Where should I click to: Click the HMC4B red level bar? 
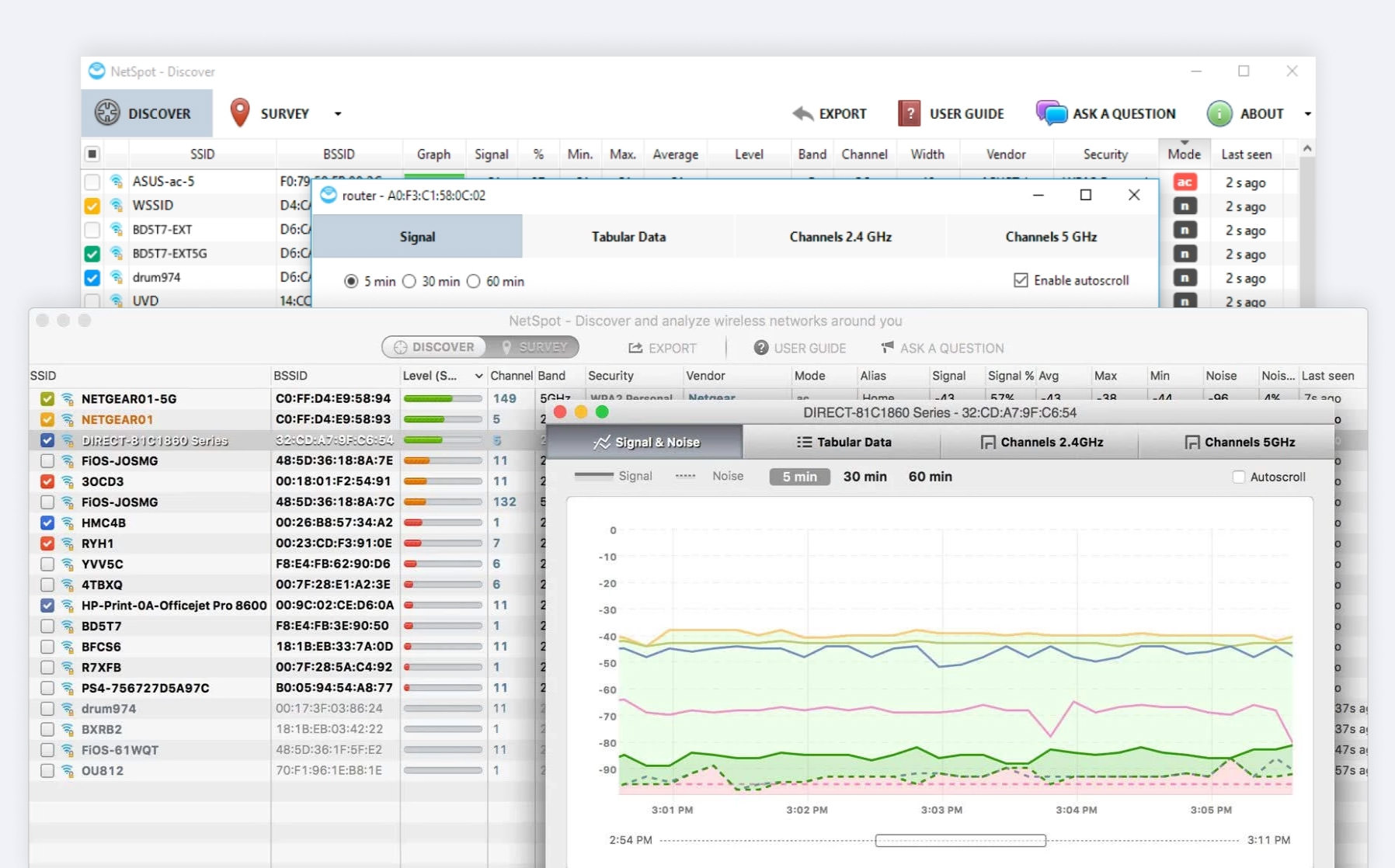point(443,523)
